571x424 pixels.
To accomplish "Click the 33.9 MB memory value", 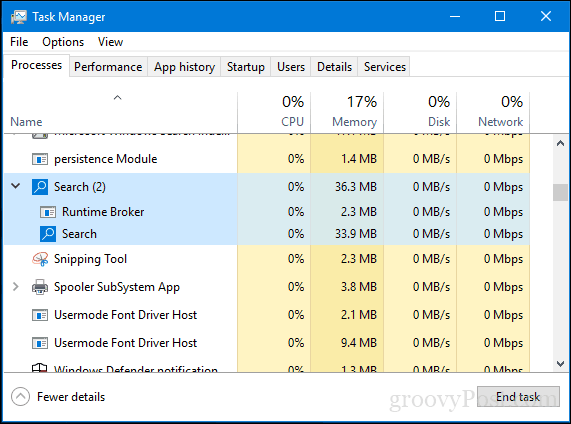I will click(x=356, y=234).
